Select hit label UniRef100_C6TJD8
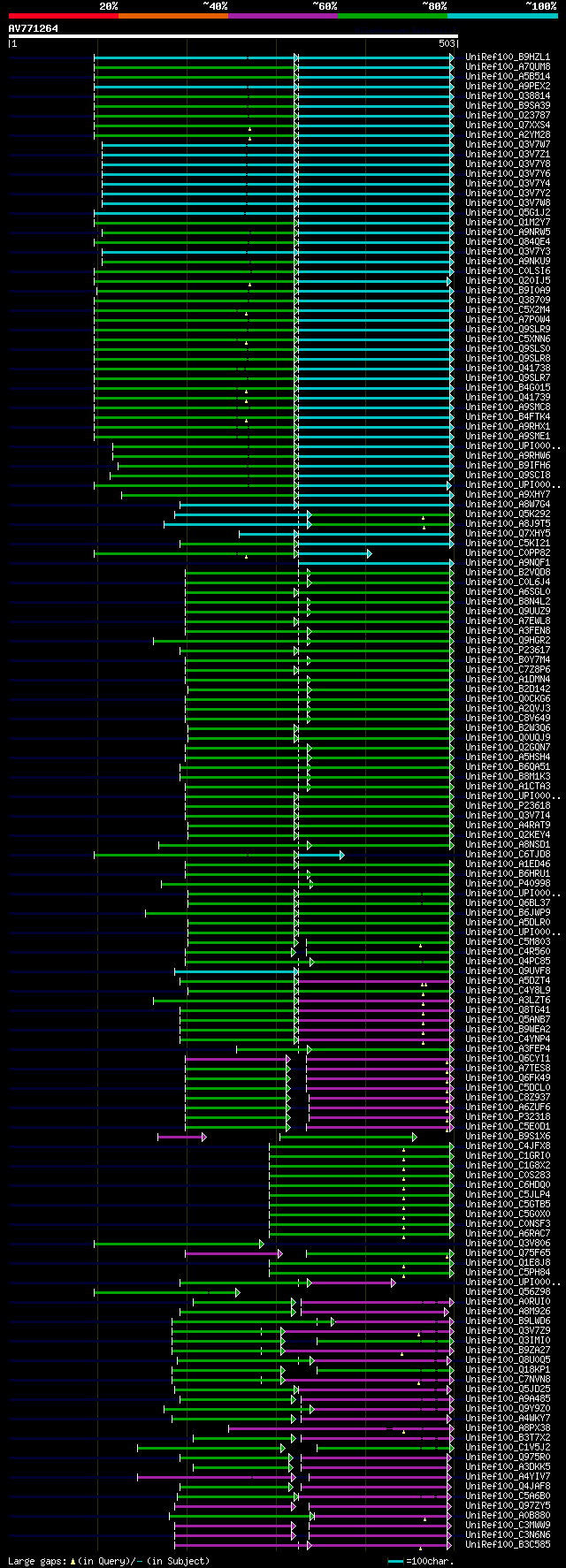The image size is (566, 1568). click(x=508, y=855)
